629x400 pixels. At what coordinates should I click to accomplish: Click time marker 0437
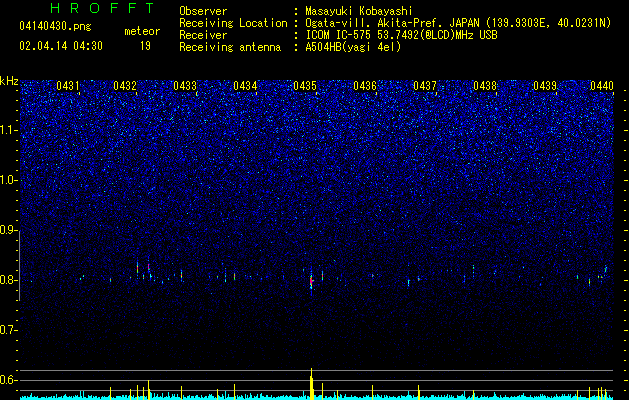pos(425,86)
